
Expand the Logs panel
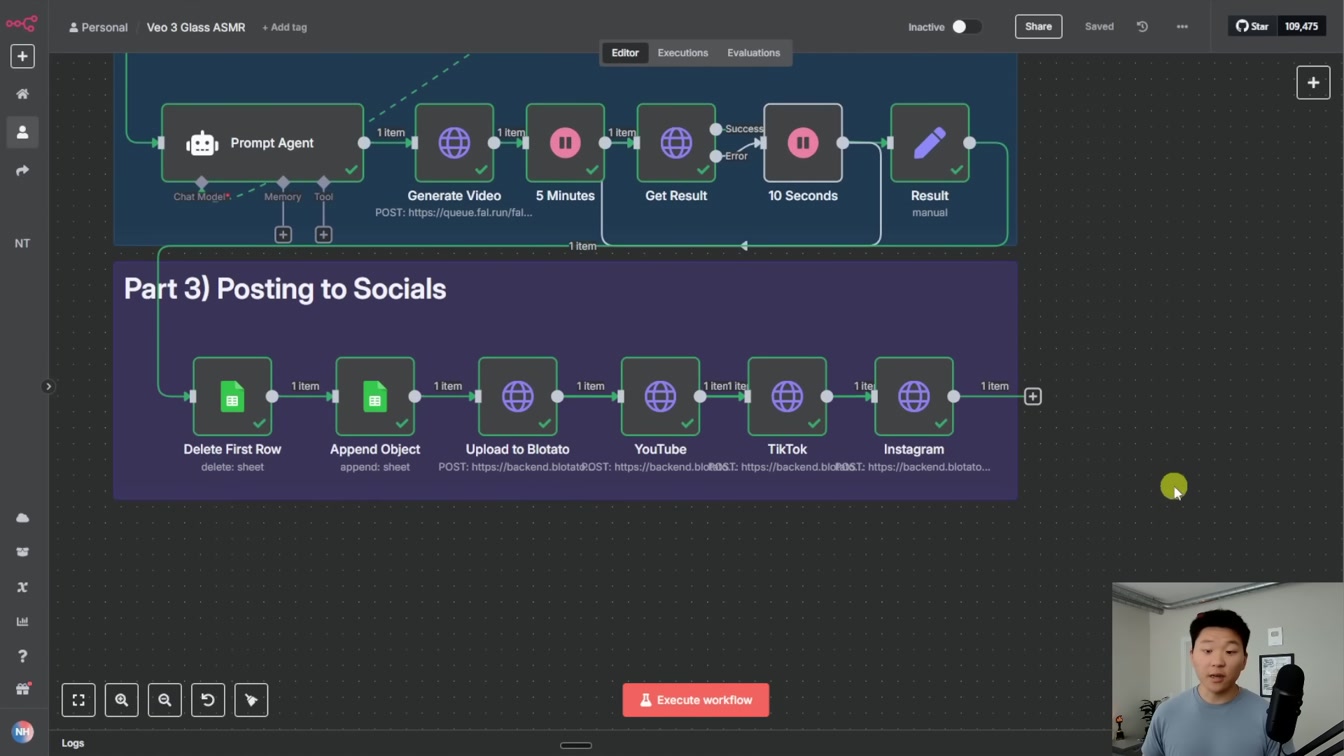pyautogui.click(x=73, y=743)
